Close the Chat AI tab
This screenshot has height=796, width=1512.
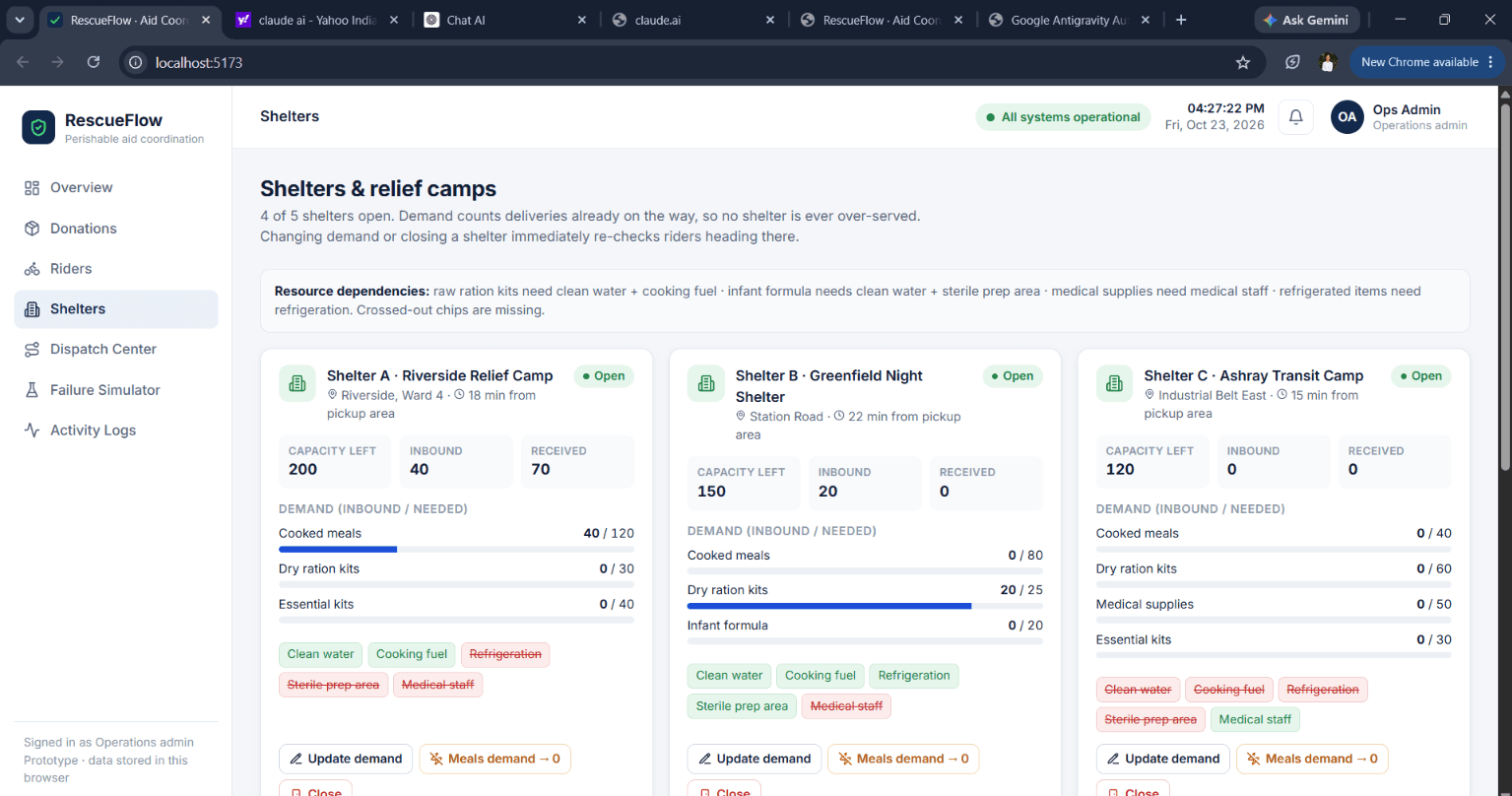(582, 20)
